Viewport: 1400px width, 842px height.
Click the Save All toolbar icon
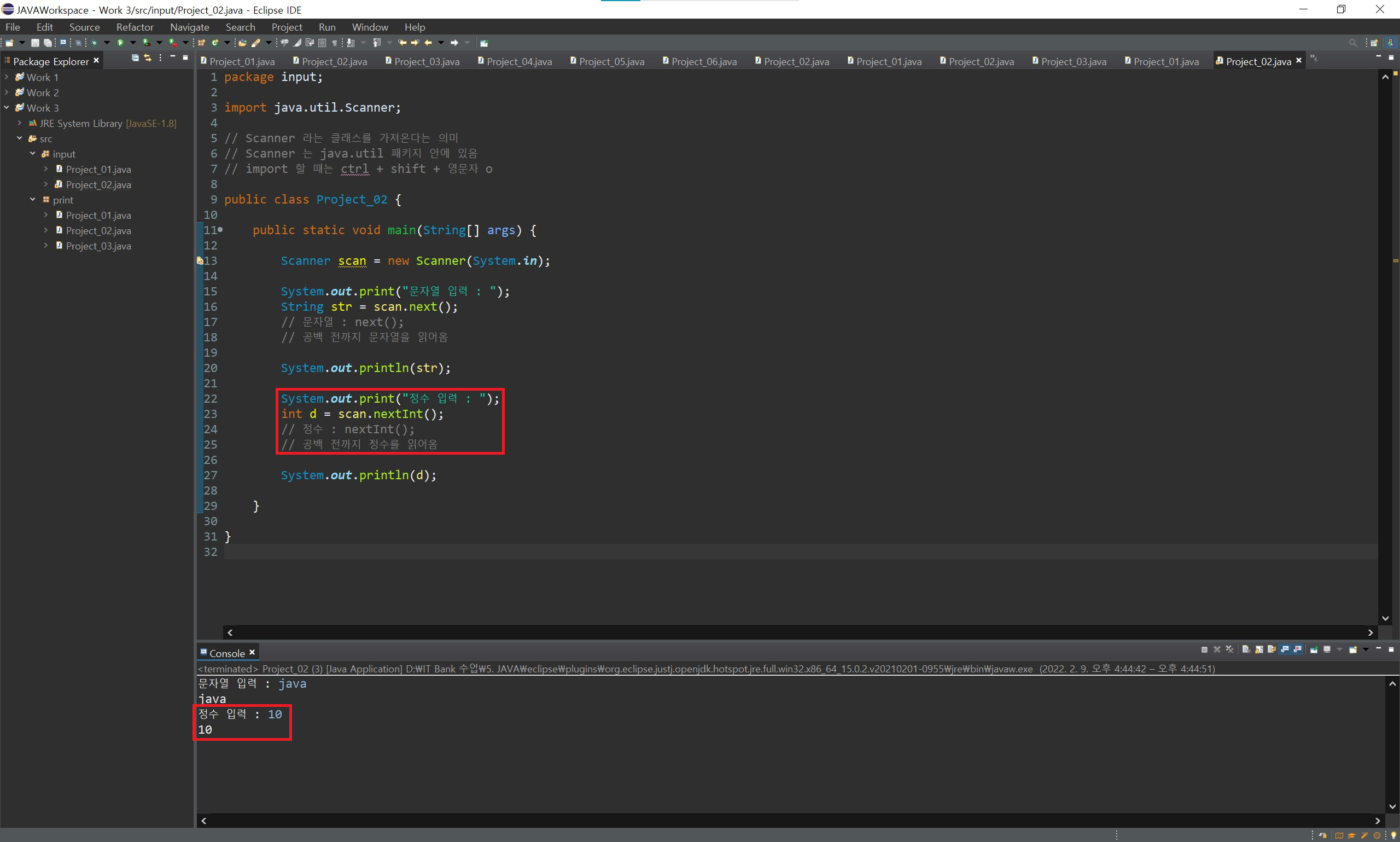48,43
